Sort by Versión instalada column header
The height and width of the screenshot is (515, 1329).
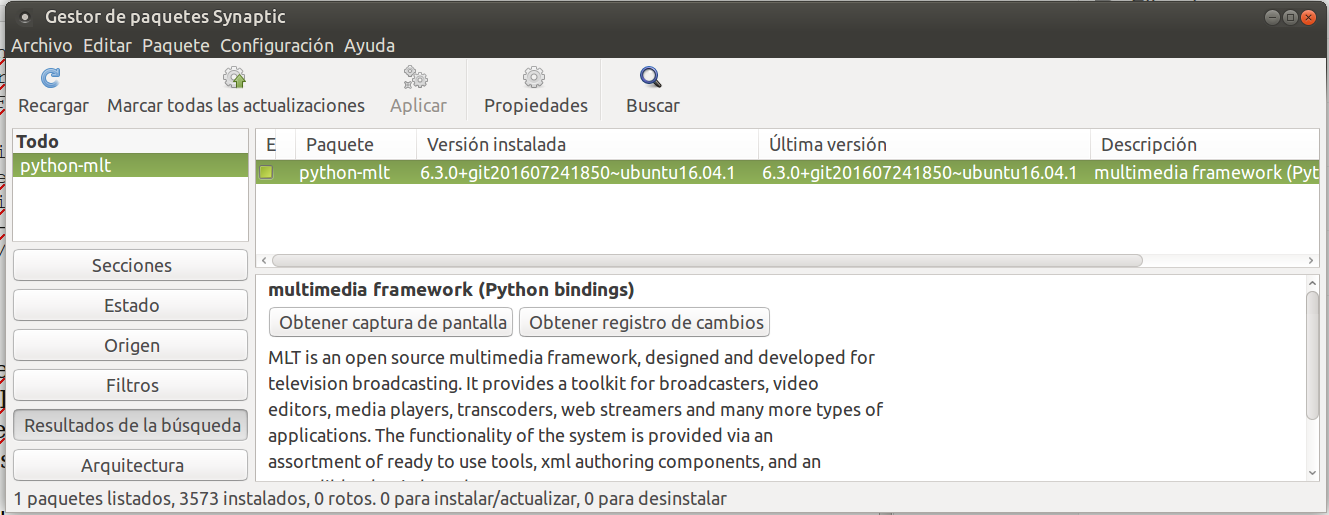click(587, 145)
